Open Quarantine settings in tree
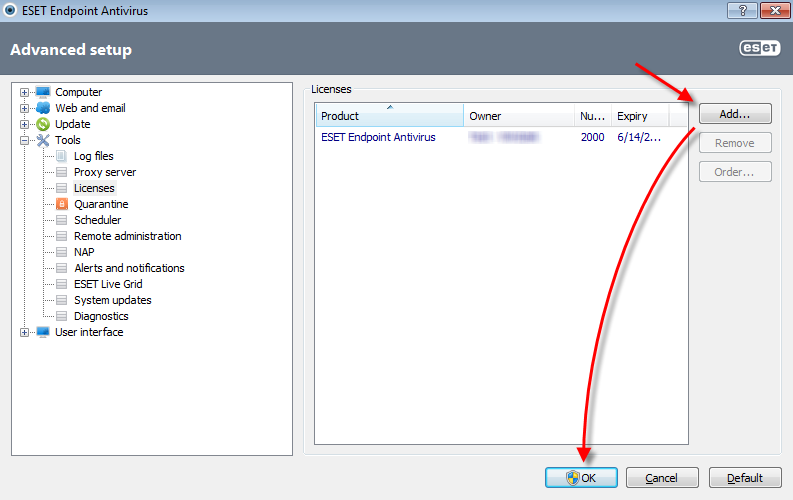 (x=101, y=204)
